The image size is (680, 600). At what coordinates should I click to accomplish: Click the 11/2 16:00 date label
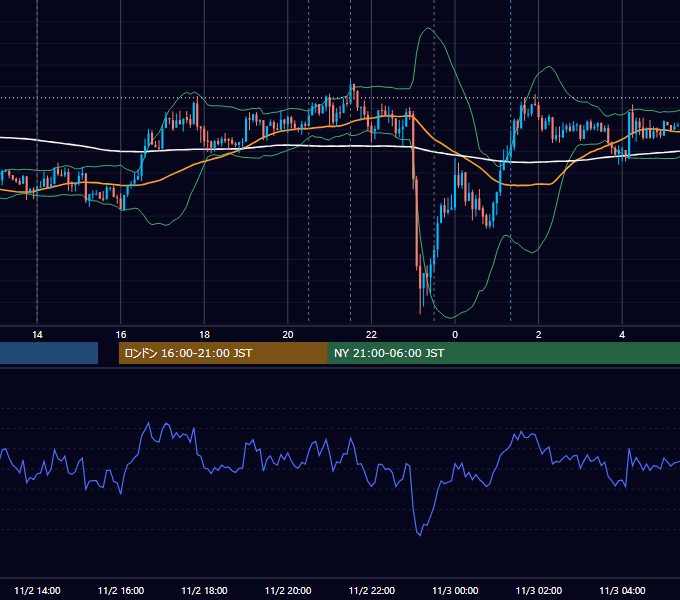121,590
